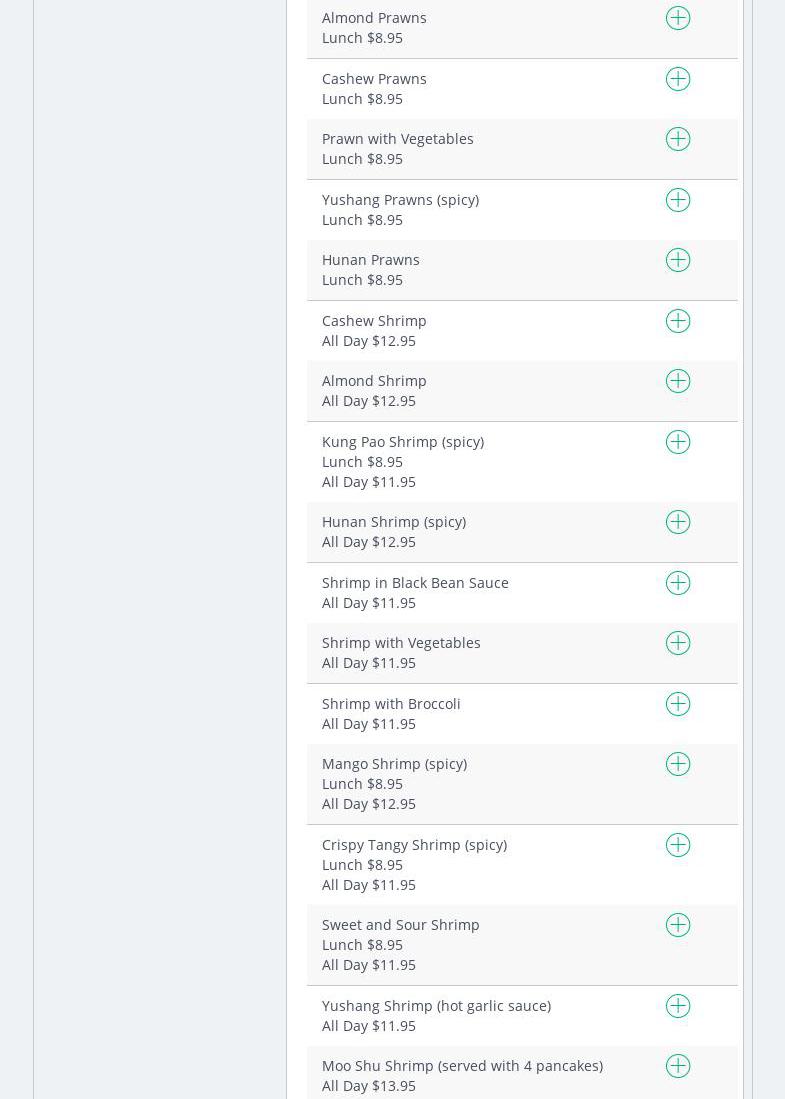Select the Mango Shrimp (spicy) item name
The height and width of the screenshot is (1099, 785).
394,764
